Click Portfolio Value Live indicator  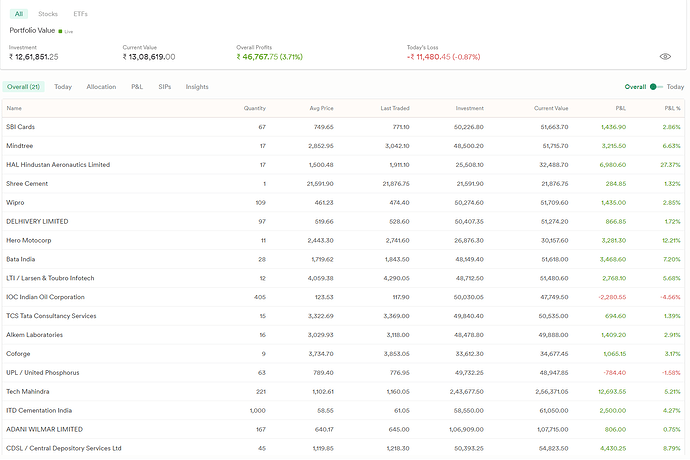tap(66, 31)
